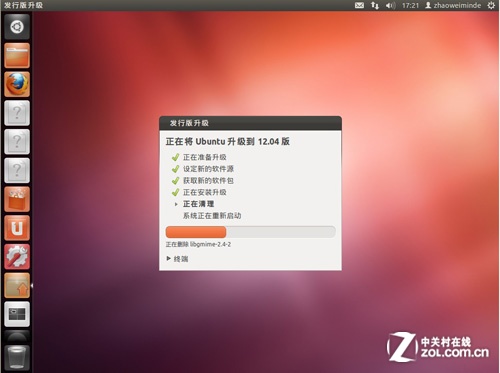Click the 发行版升级 title in top panel
This screenshot has height=373, width=500.
click(23, 5)
